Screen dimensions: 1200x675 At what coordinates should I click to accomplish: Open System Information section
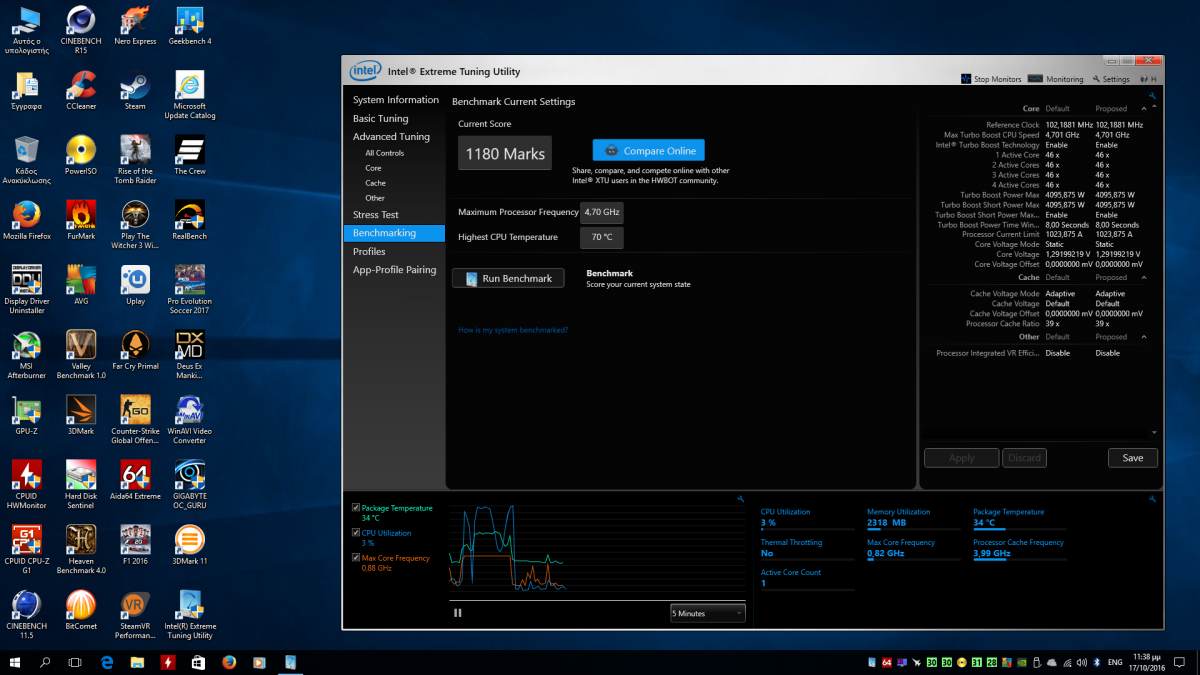[x=395, y=100]
